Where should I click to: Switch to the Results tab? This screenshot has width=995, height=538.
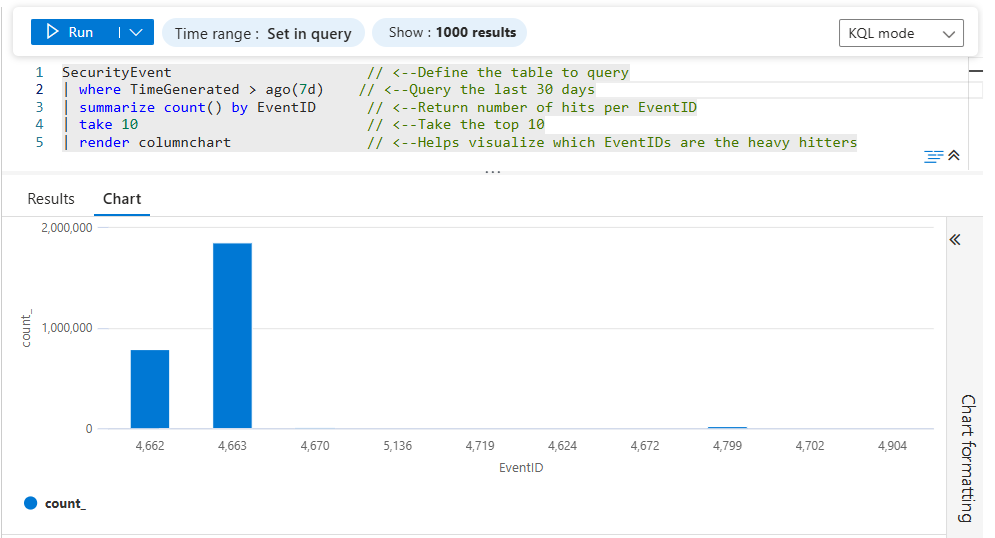click(x=51, y=199)
